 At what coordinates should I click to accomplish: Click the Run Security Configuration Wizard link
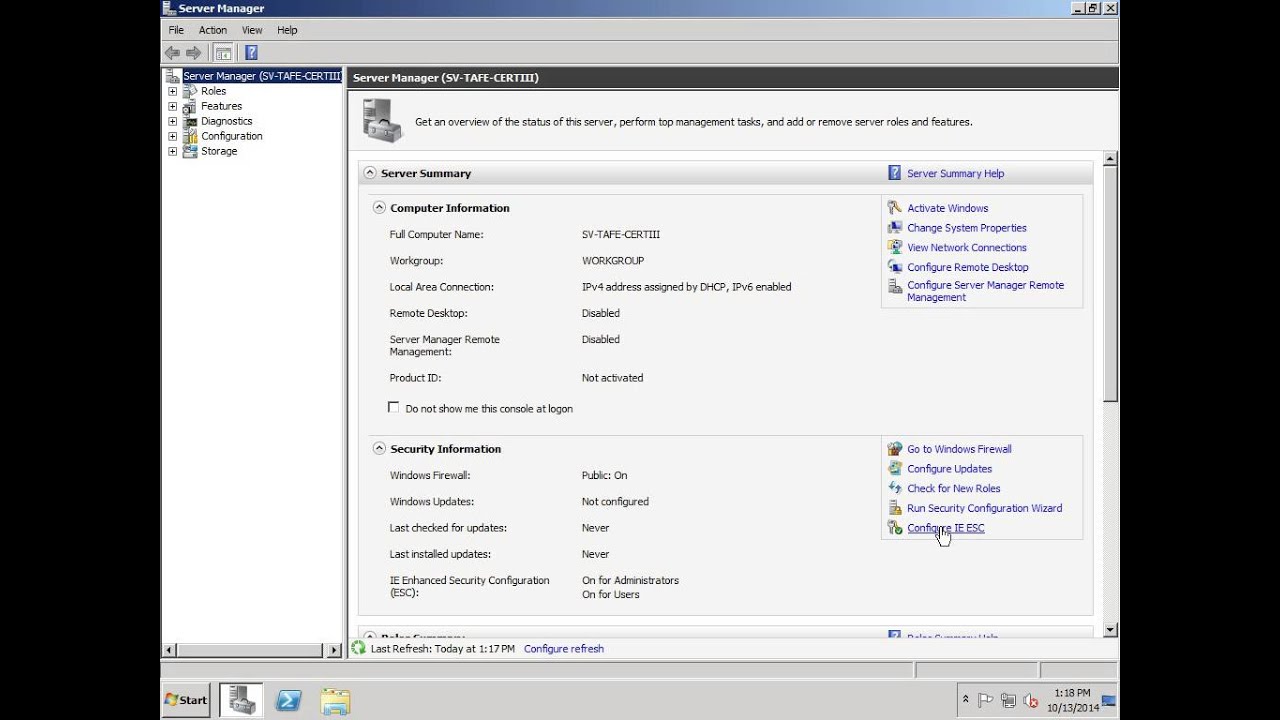tap(984, 508)
